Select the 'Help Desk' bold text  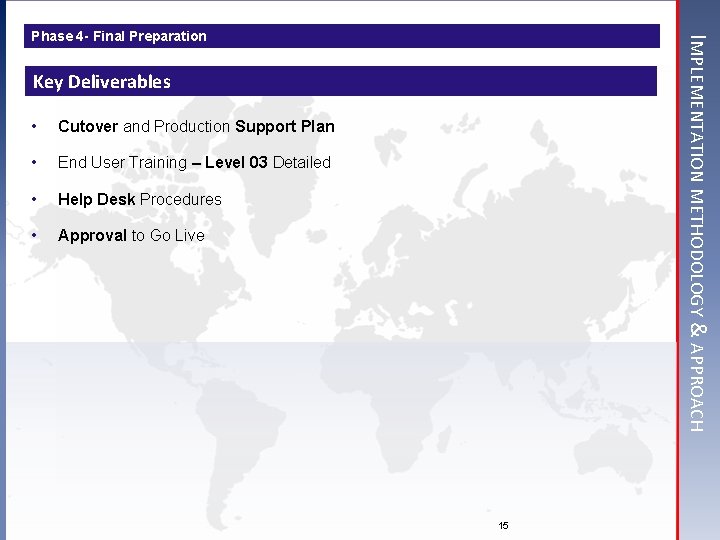[x=96, y=199]
